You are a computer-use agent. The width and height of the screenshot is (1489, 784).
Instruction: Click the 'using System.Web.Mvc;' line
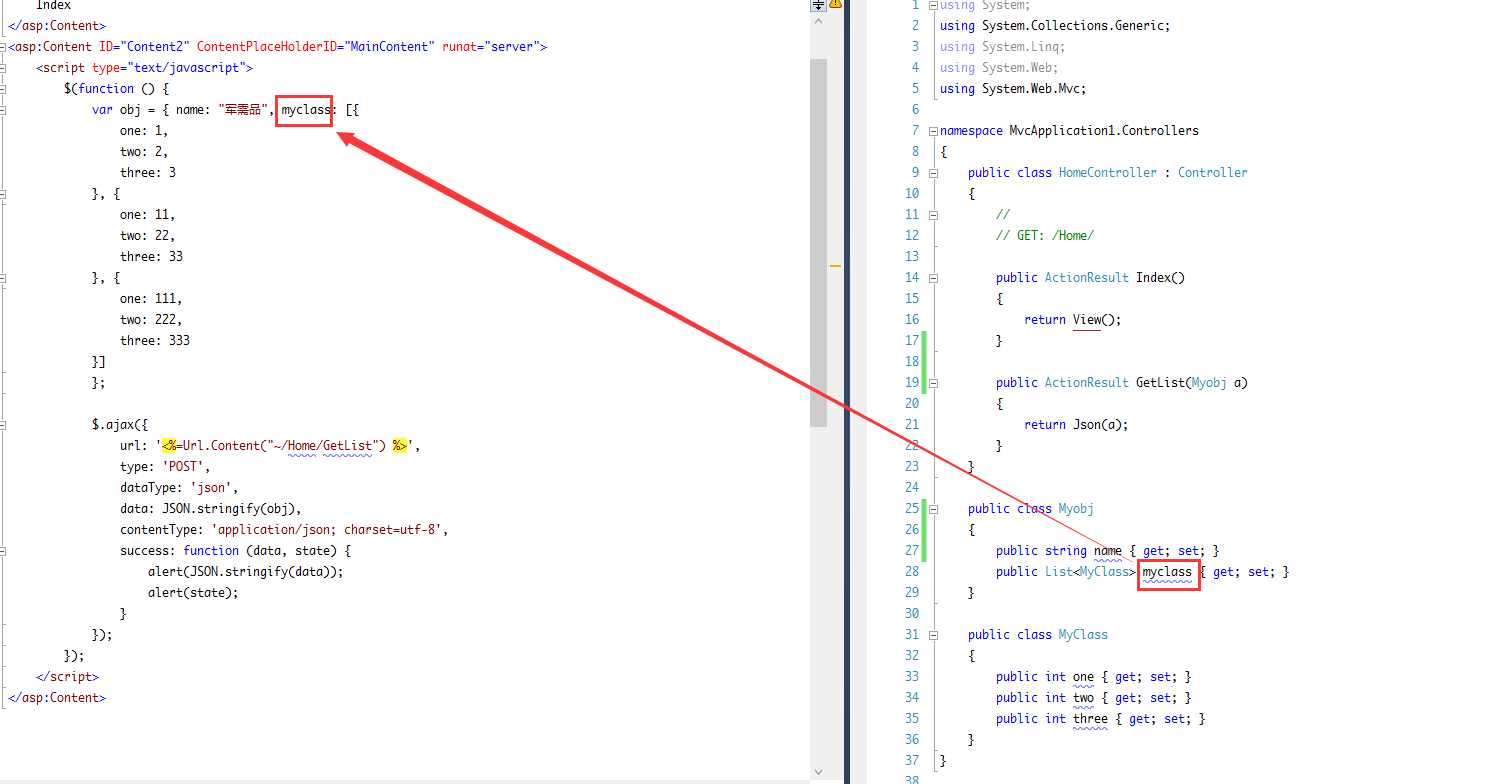[x=1013, y=89]
